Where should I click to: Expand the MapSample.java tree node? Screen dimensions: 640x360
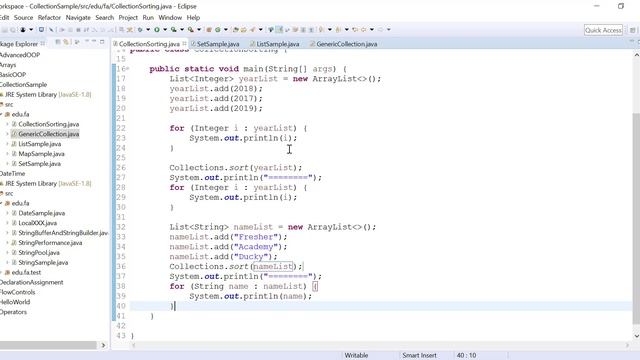pyautogui.click(x=7, y=154)
